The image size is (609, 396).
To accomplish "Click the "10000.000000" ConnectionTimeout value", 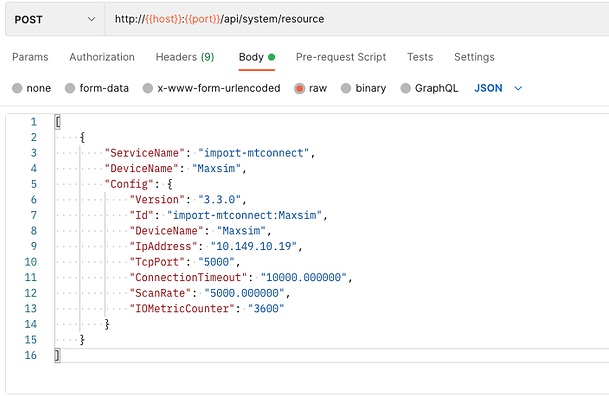I will coord(303,277).
